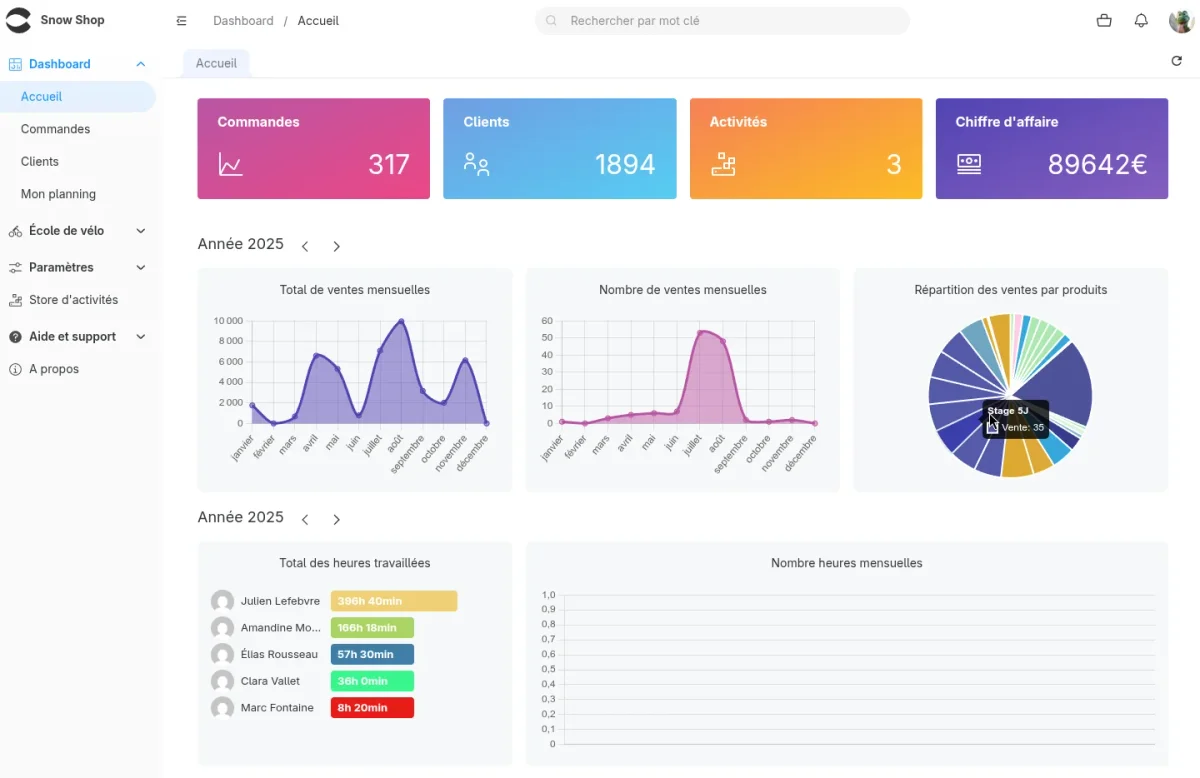Click Marc Fontaine's red hours bar
The height and width of the screenshot is (778, 1200).
point(372,707)
